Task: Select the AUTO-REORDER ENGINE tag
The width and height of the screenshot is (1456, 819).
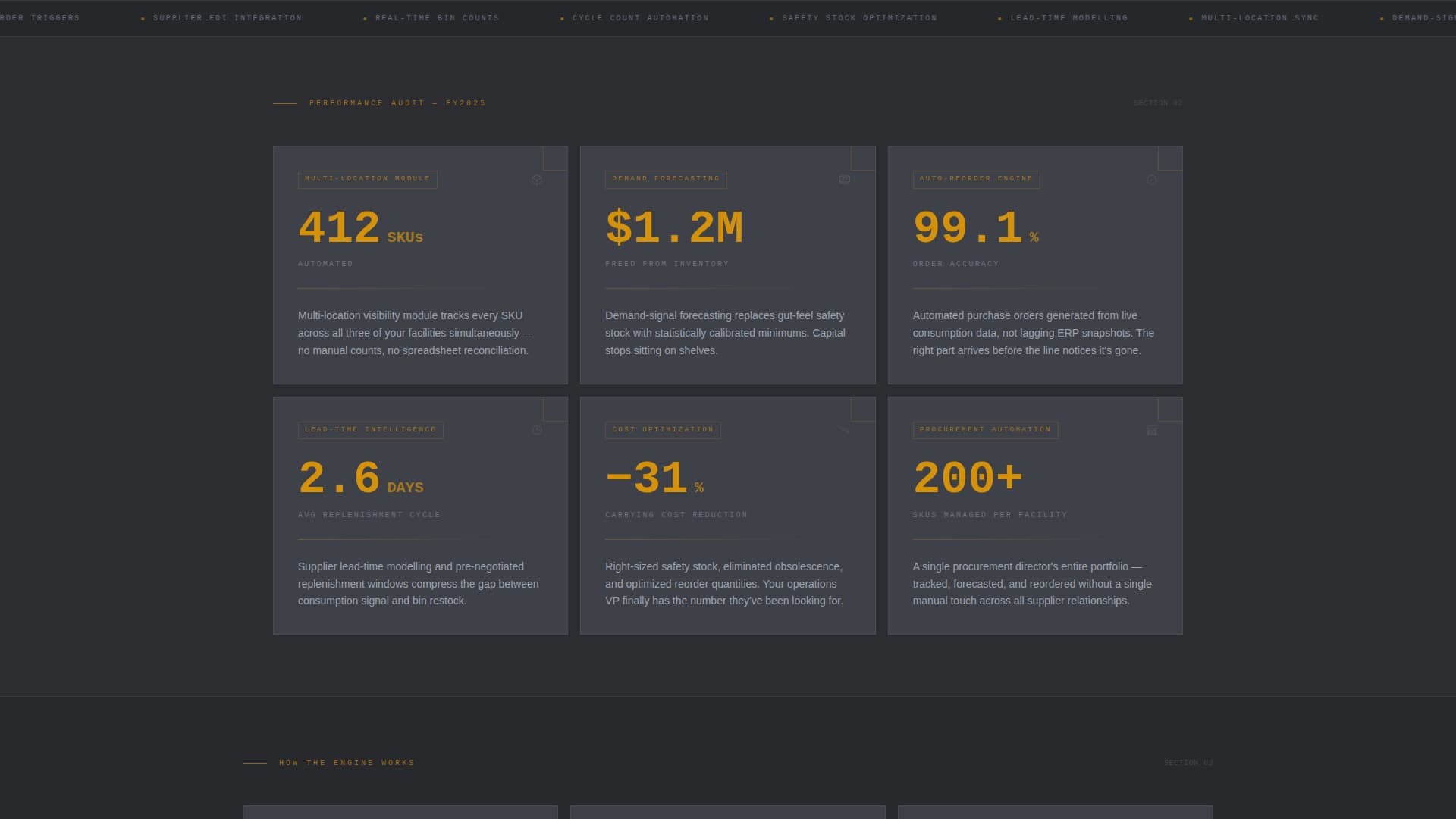Action: tap(976, 179)
